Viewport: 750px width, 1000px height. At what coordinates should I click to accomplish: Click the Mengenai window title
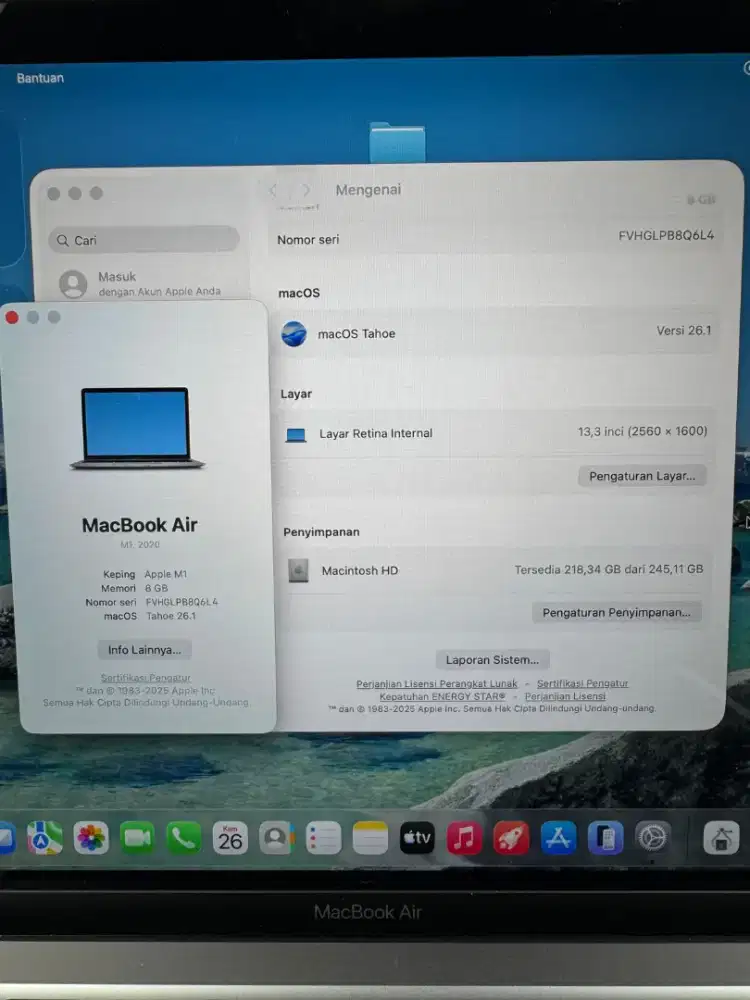tap(369, 189)
